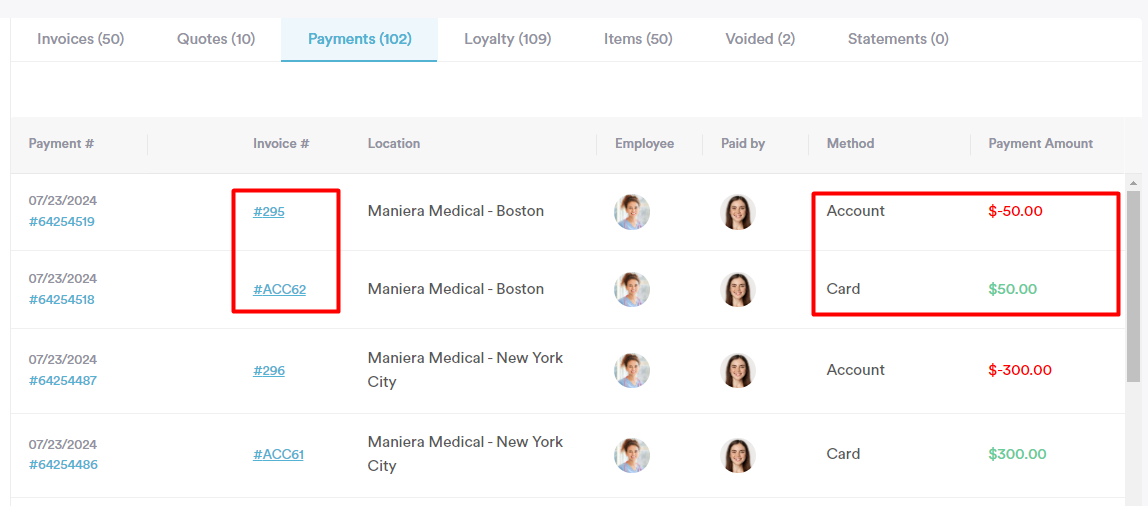Select Paid by avatar on #ACC62 row
This screenshot has height=506, width=1148.
[738, 289]
